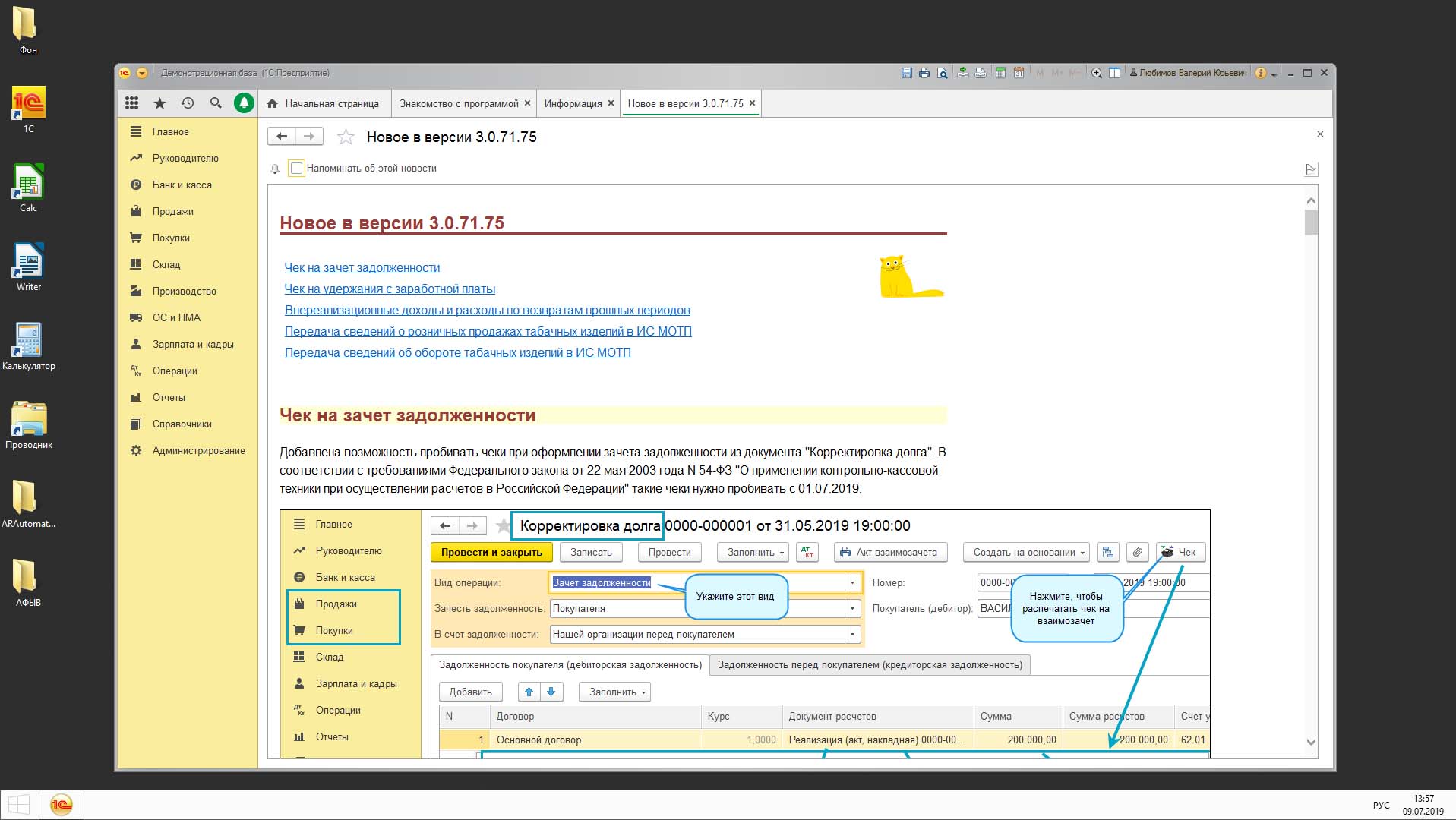The image size is (1456, 820).
Task: Open Favorites star in the toolbar
Action: 159,103
